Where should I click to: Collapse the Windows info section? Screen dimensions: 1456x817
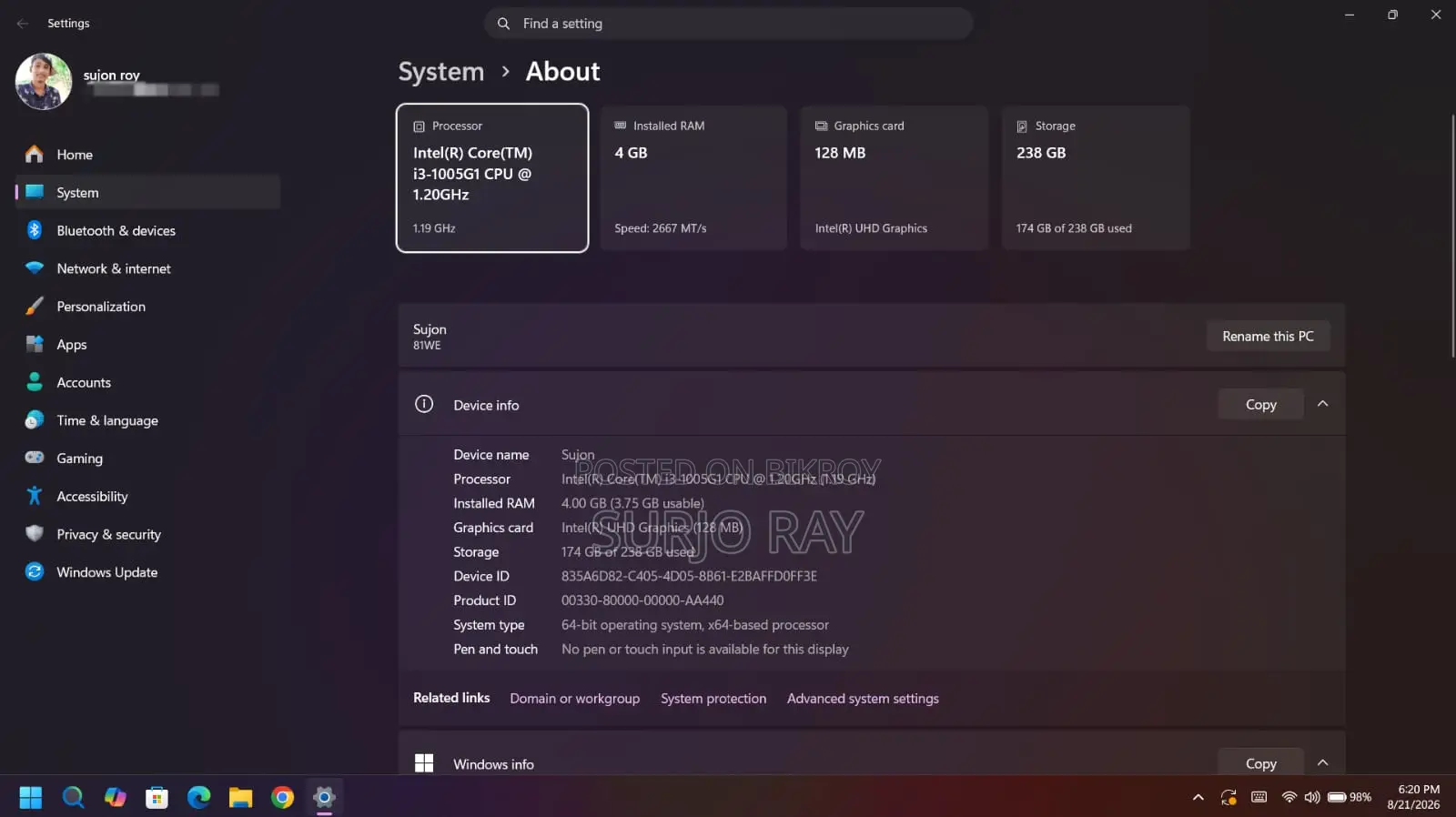[1323, 763]
